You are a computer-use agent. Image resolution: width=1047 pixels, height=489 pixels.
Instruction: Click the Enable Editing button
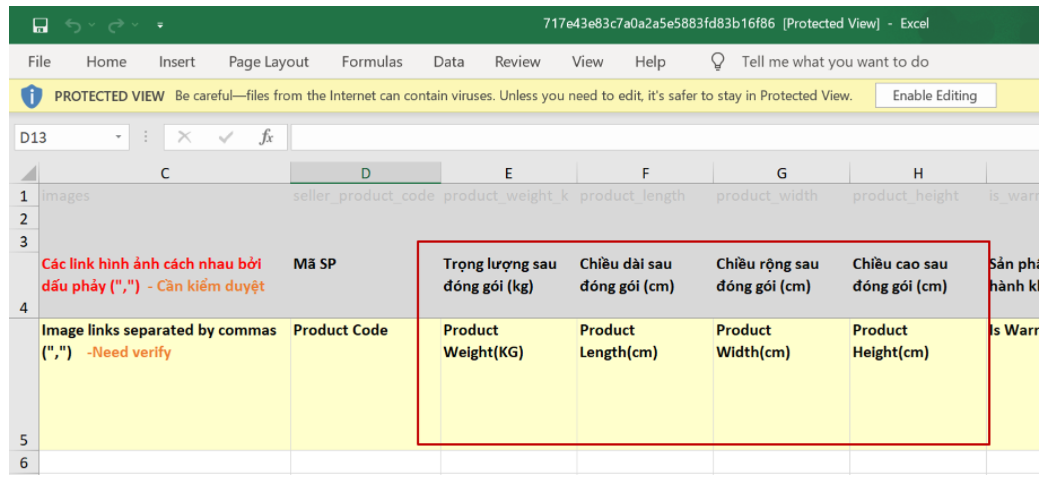point(934,96)
